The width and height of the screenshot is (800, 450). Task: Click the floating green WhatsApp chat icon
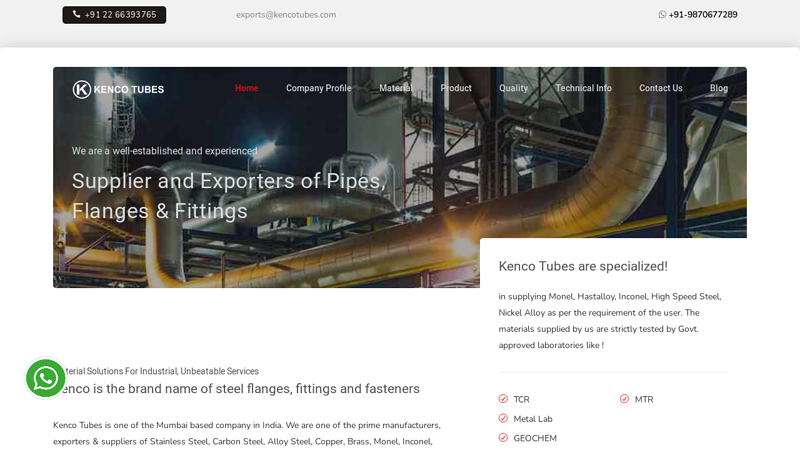tap(45, 378)
